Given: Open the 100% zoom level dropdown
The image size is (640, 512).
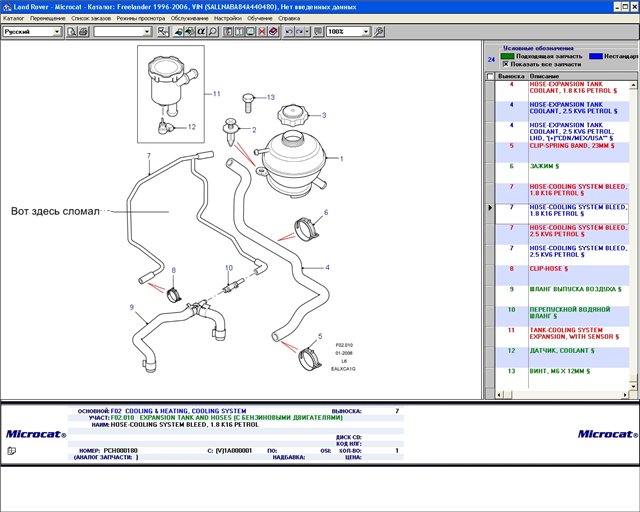Looking at the screenshot, I should pos(366,31).
